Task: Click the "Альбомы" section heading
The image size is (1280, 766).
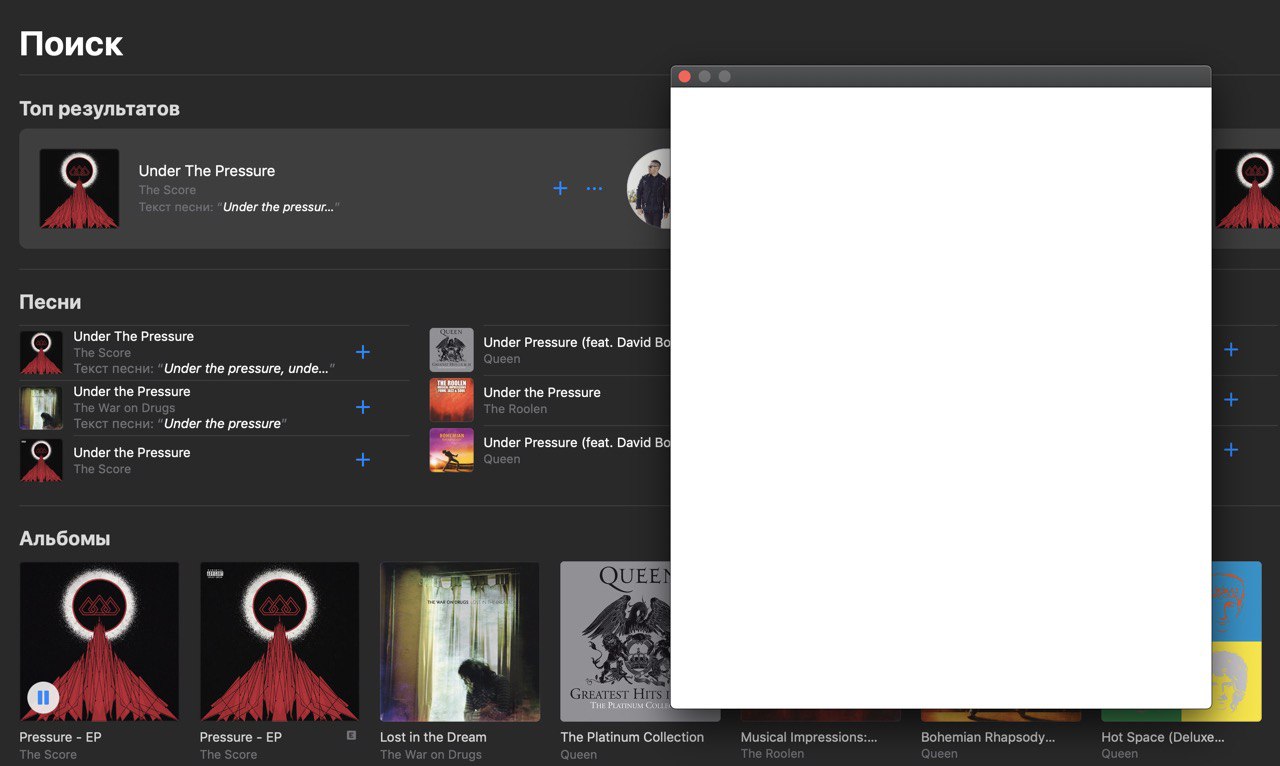Action: (65, 538)
